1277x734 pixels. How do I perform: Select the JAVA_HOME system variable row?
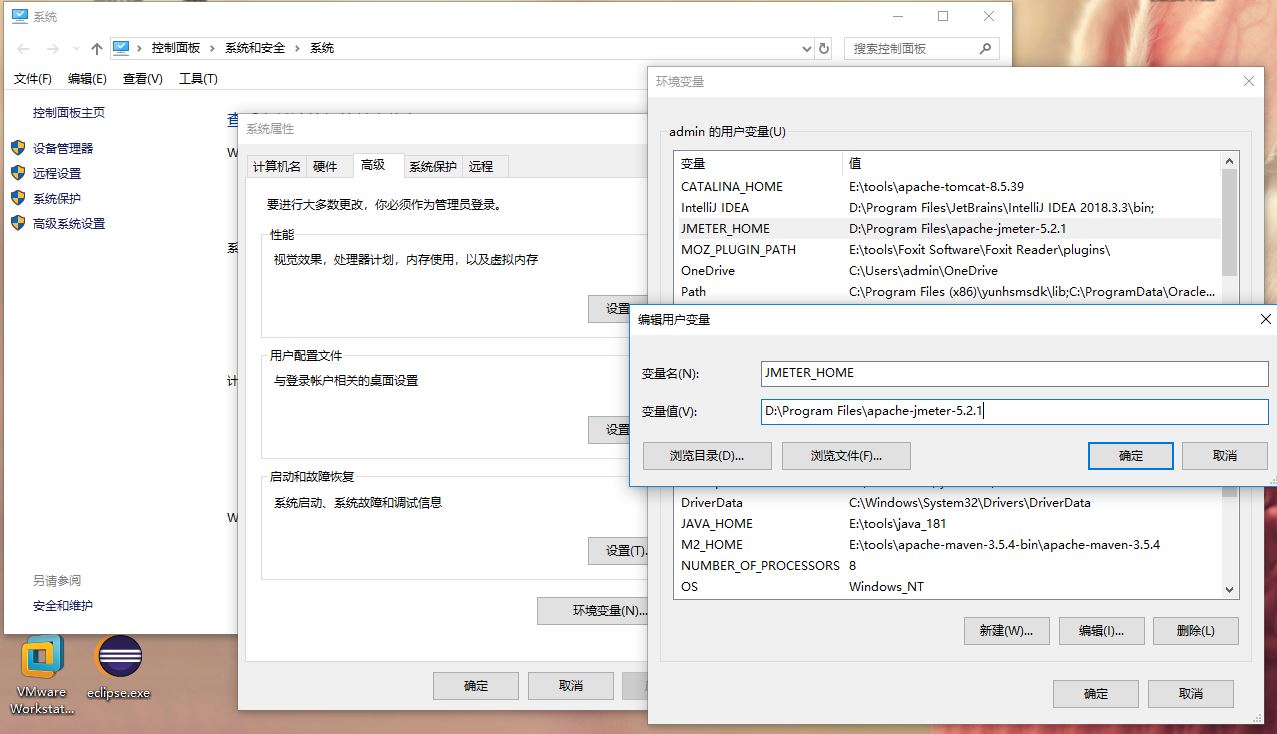tap(948, 523)
